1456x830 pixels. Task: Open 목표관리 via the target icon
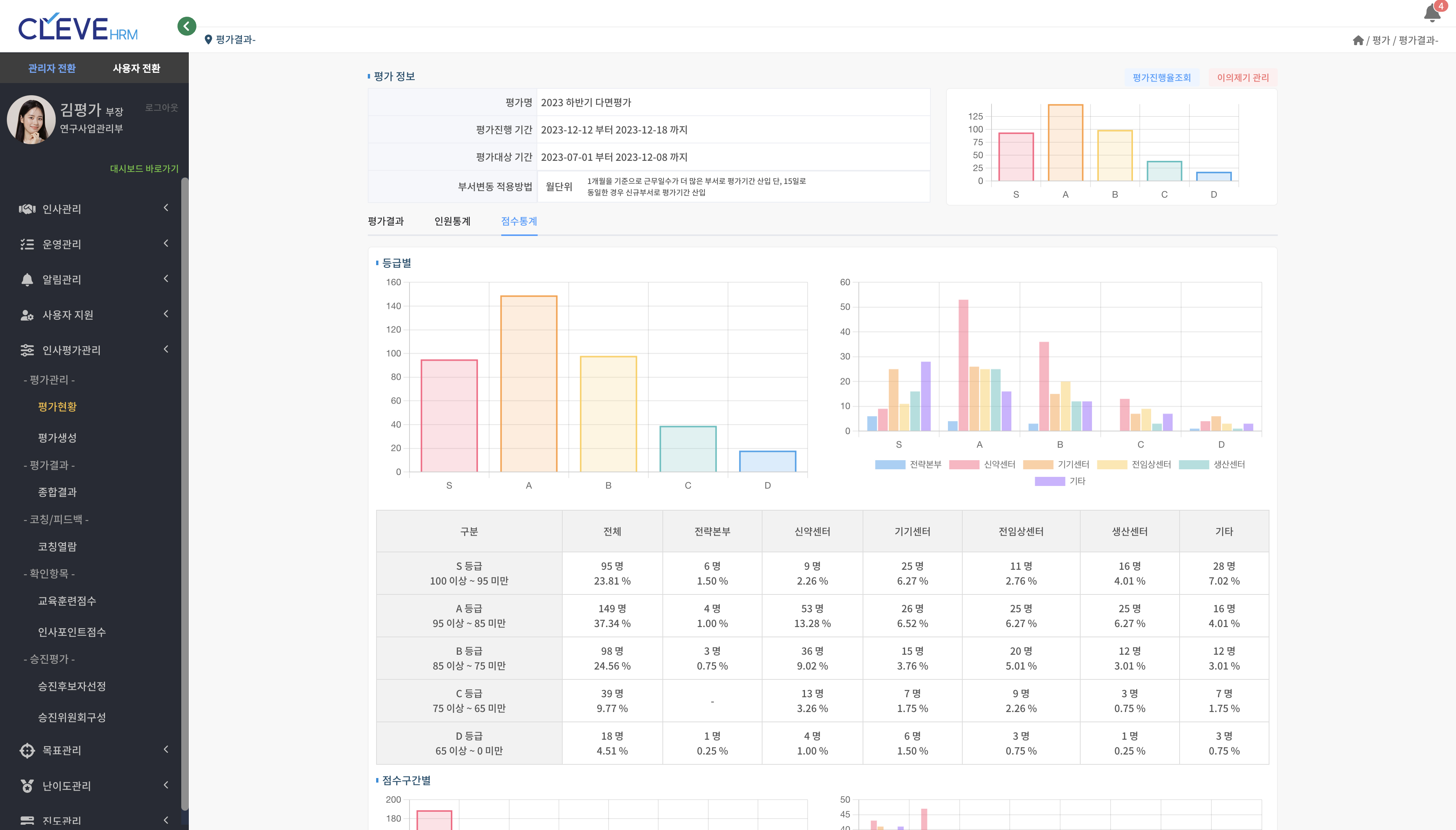[27, 751]
